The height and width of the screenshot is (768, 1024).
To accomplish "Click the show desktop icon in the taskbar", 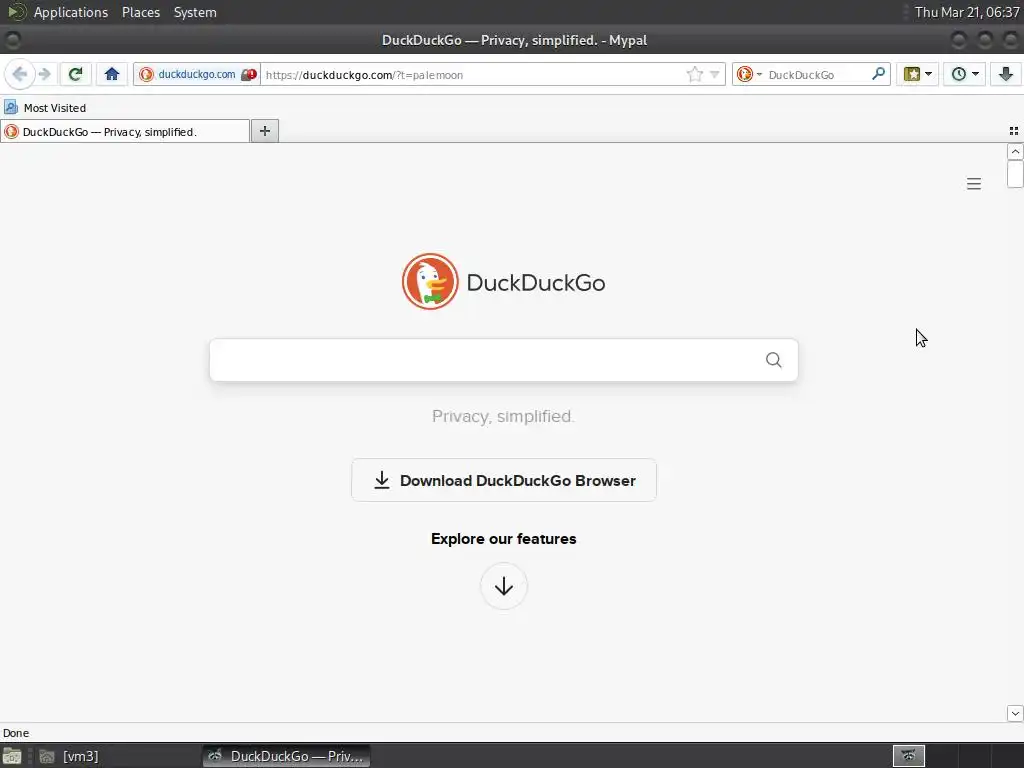I will point(12,756).
